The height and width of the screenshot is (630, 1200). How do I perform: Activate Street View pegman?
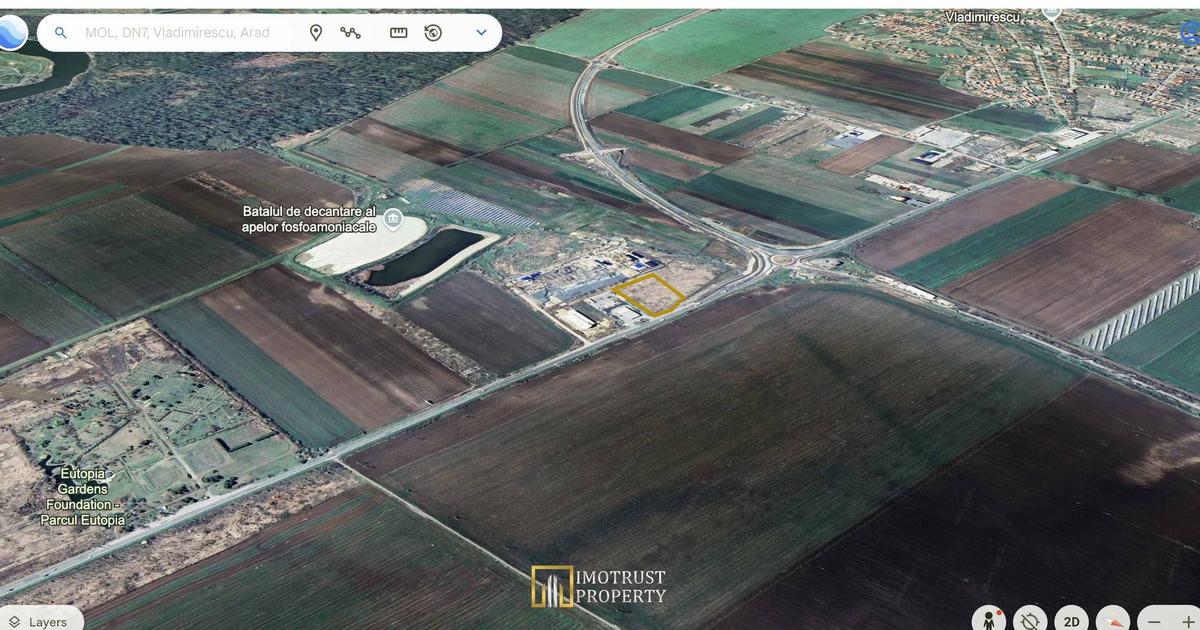(x=989, y=620)
